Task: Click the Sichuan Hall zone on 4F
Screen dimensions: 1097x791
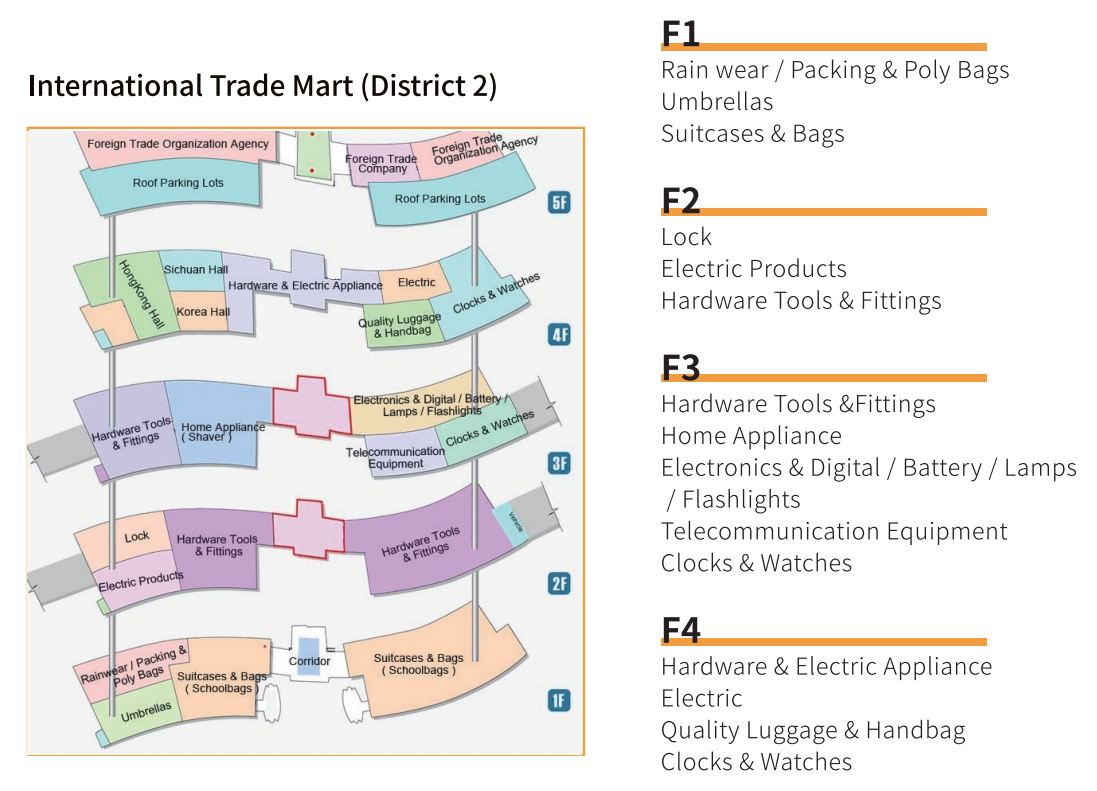Action: (x=192, y=271)
